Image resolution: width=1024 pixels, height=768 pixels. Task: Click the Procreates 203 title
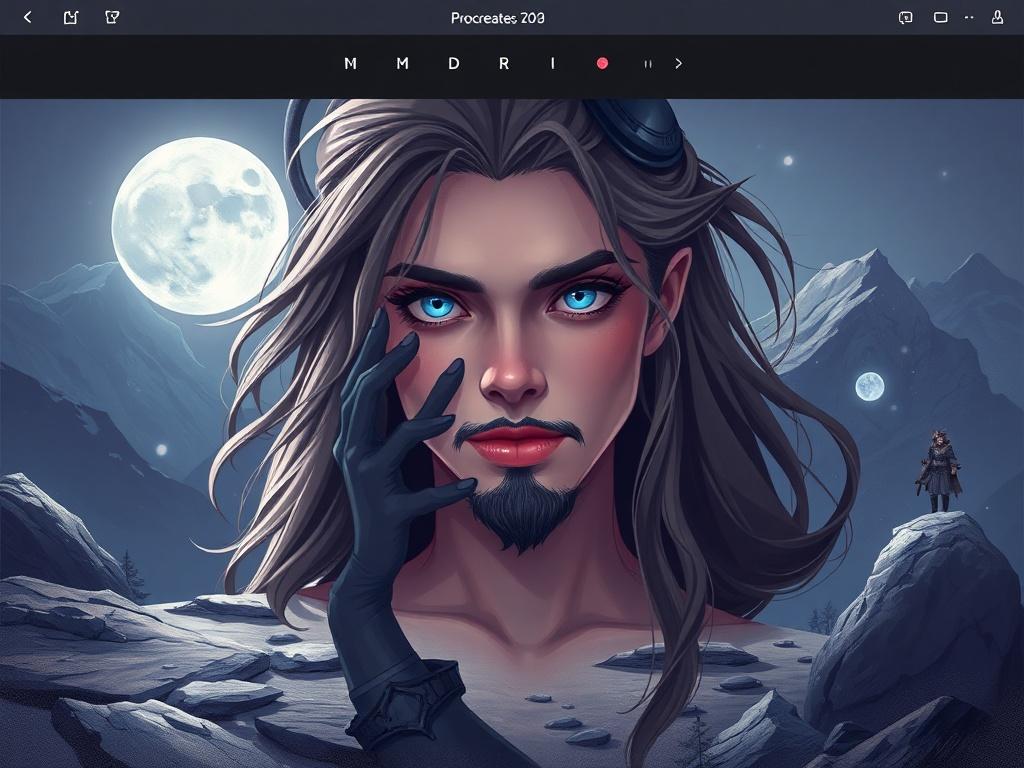[x=497, y=18]
